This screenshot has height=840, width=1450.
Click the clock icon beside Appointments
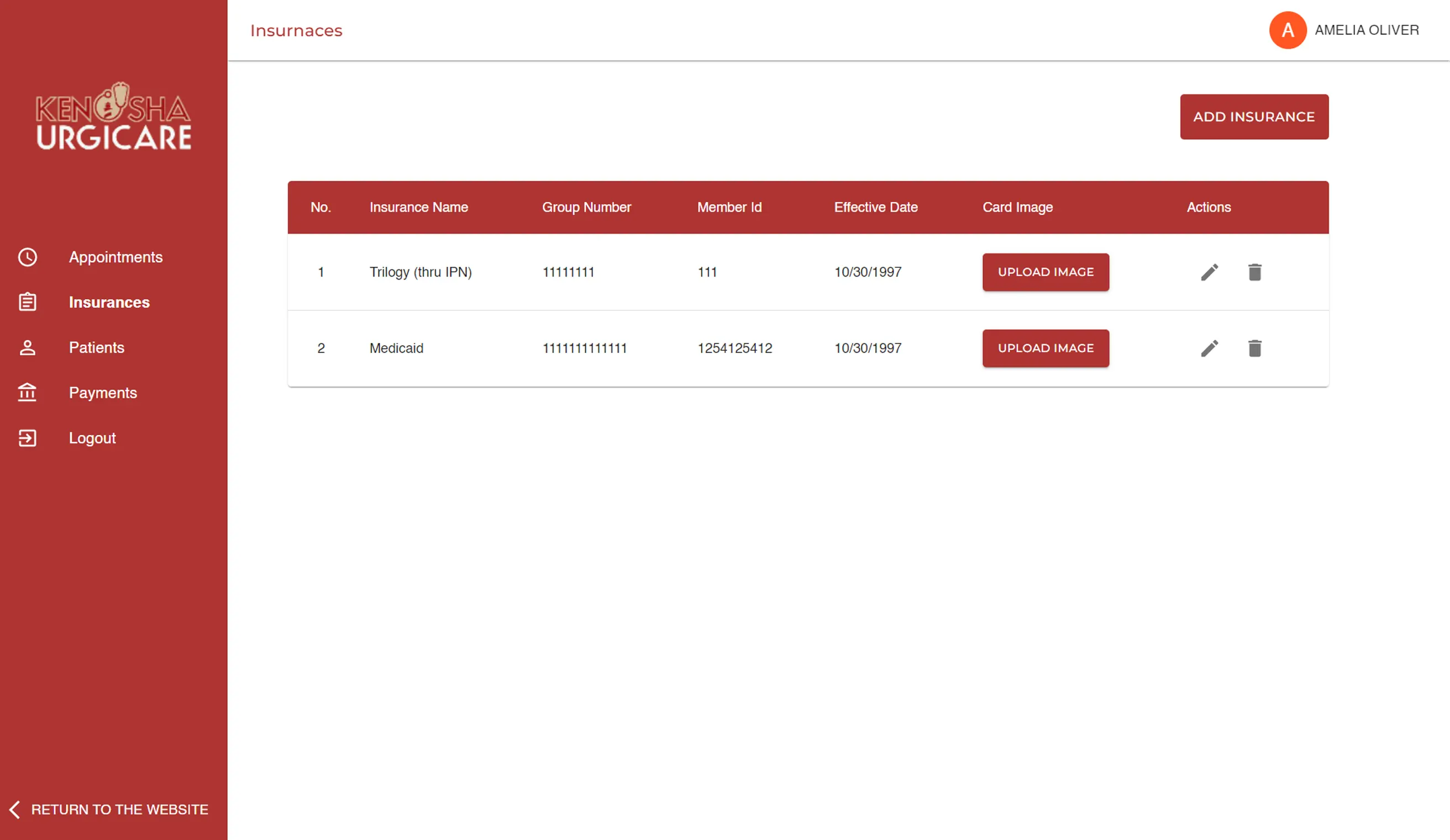(27, 257)
